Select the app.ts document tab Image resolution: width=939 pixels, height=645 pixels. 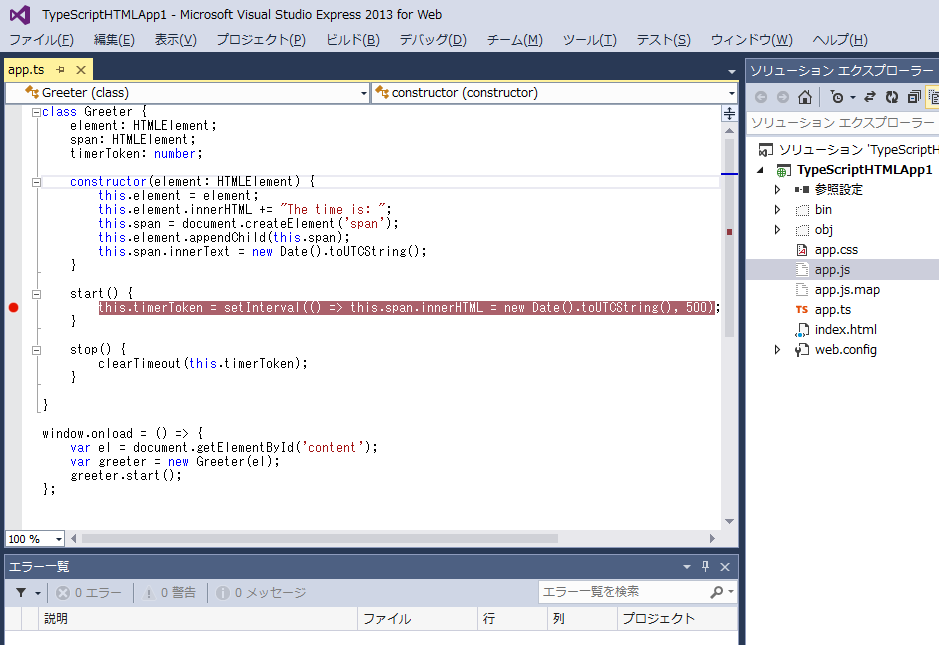(x=26, y=70)
